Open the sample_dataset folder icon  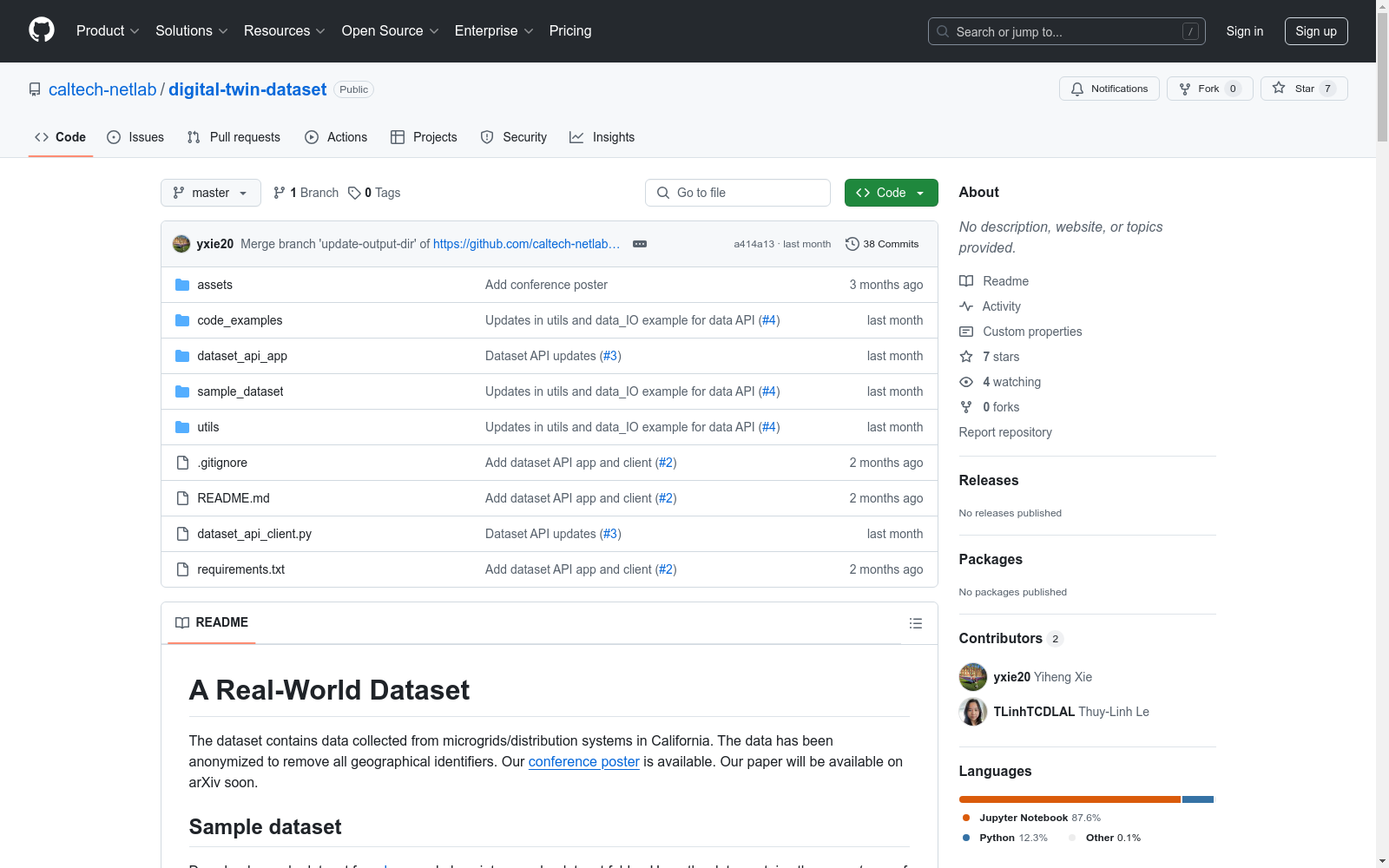tap(182, 391)
